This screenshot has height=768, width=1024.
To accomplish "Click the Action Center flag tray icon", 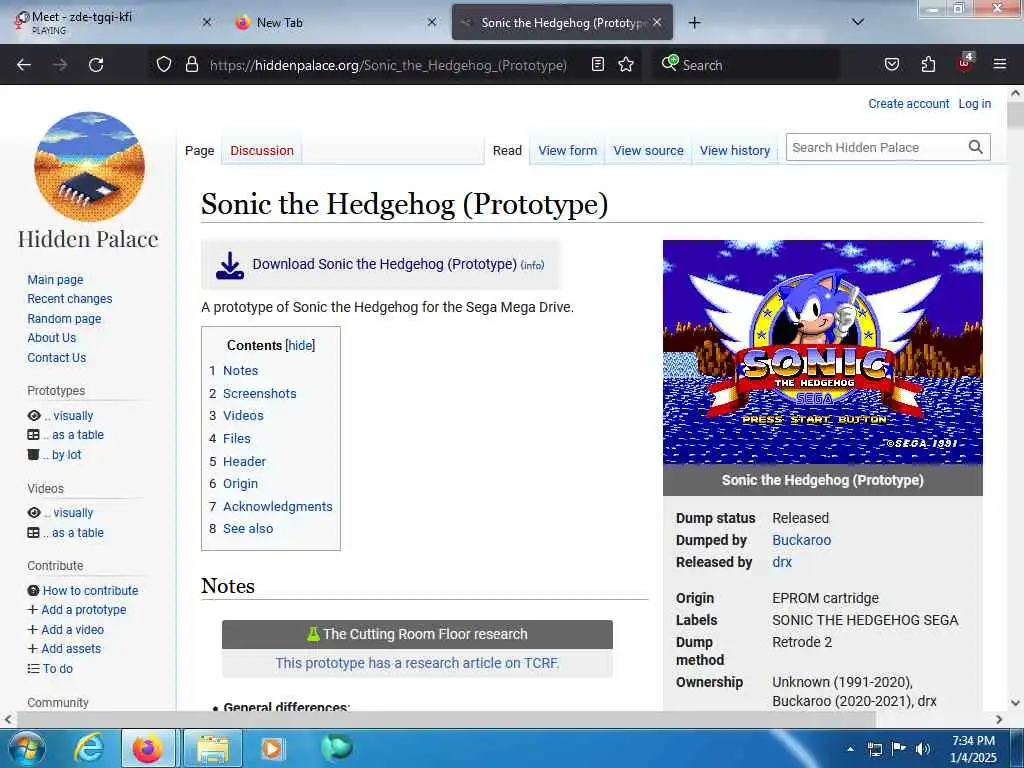I will pos(899,749).
